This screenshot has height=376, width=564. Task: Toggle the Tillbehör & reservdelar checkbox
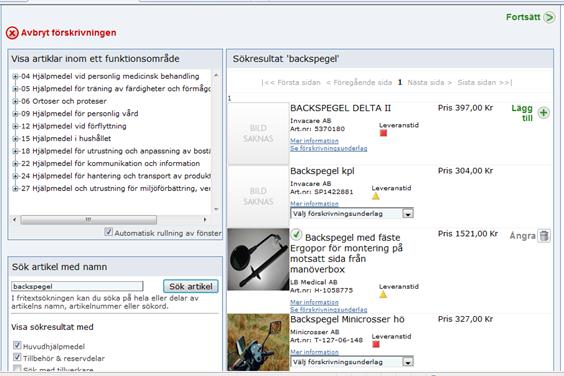point(17,357)
